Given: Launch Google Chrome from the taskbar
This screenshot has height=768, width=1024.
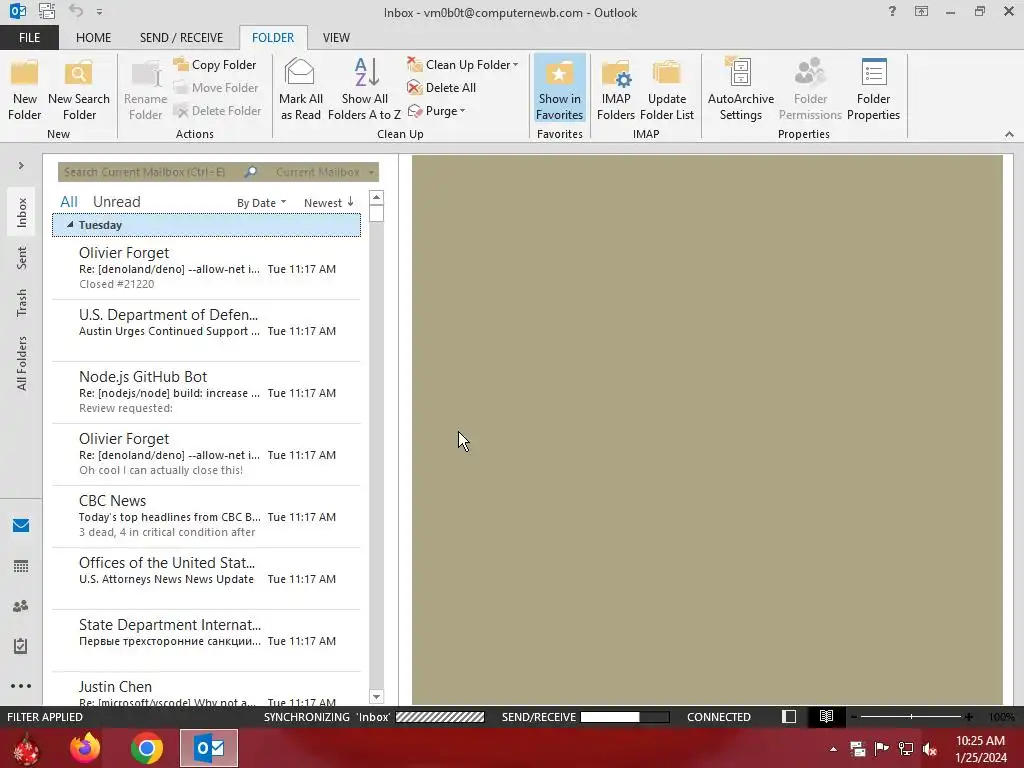Looking at the screenshot, I should click(x=147, y=748).
